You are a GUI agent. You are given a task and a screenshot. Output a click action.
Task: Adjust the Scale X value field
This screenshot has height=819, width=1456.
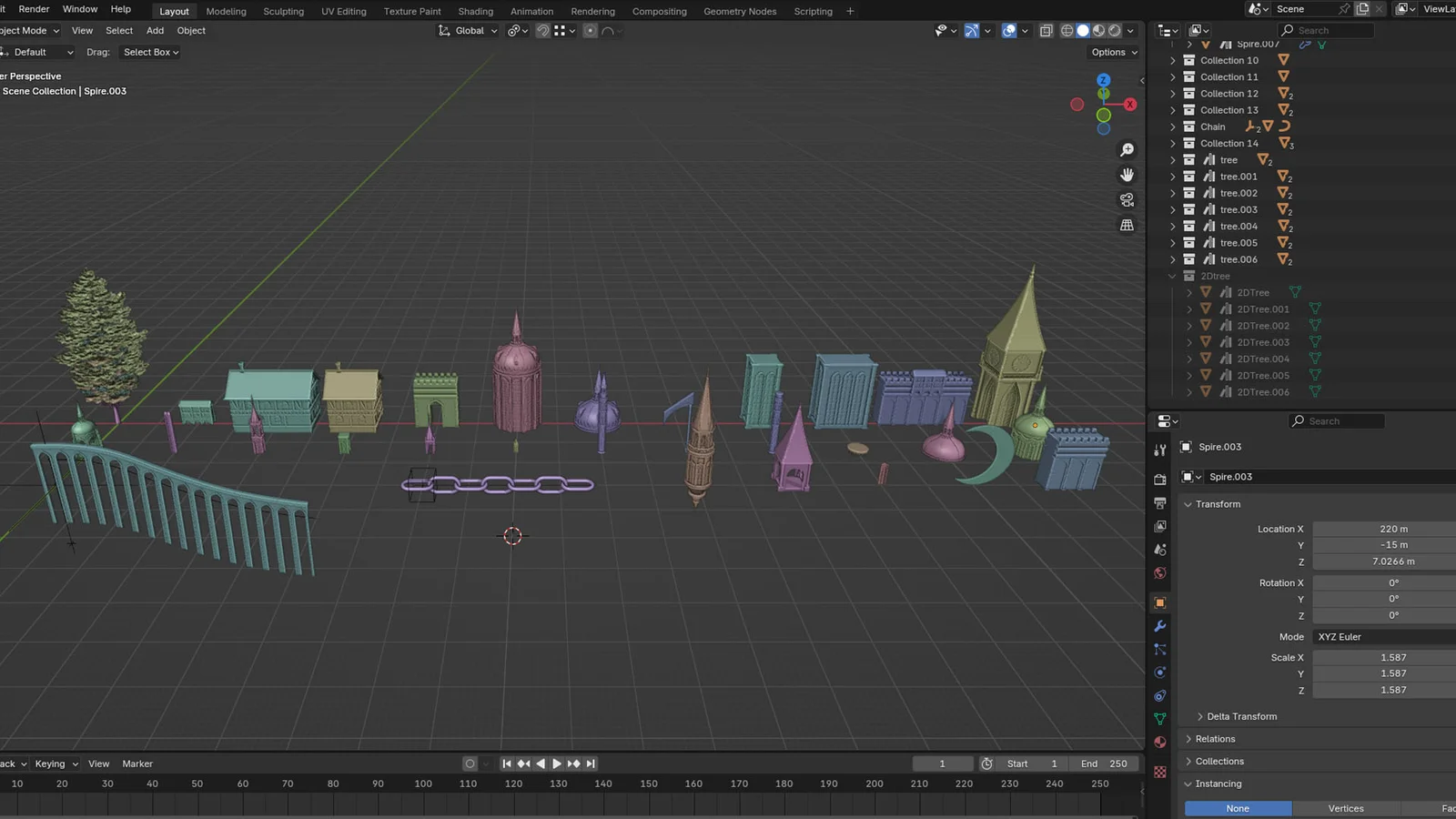pyautogui.click(x=1383, y=657)
